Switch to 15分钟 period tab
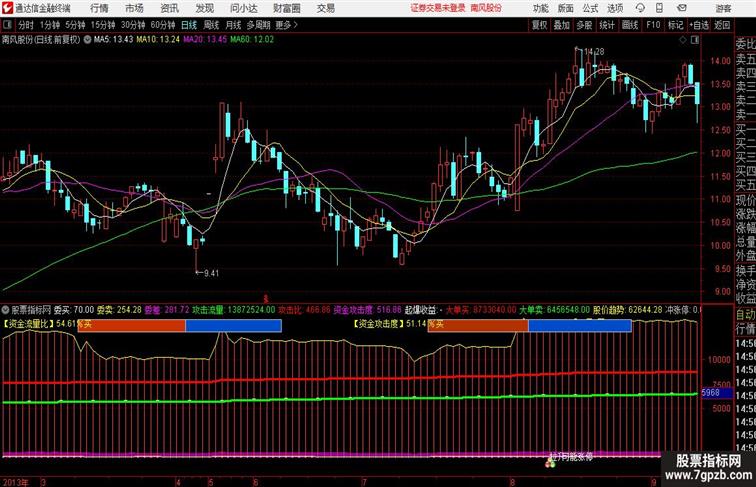Screen dimensions: 756x487 click(103, 25)
